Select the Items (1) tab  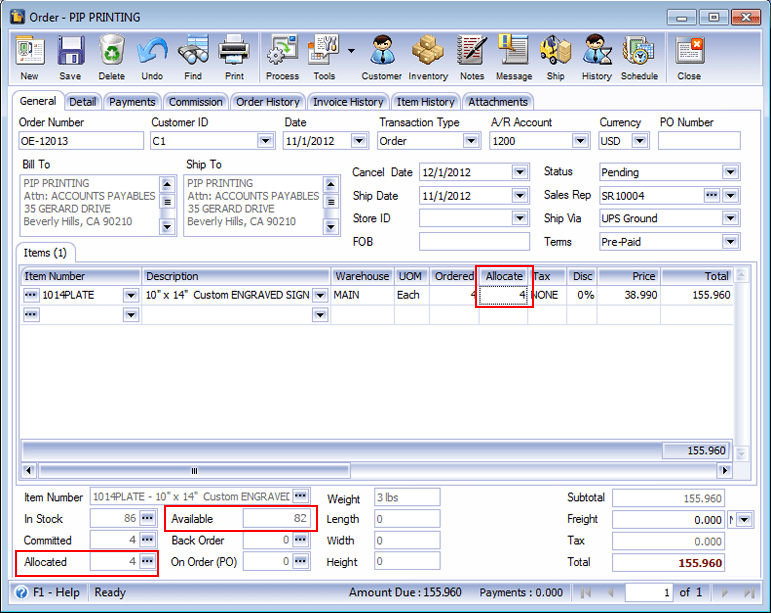pos(45,253)
